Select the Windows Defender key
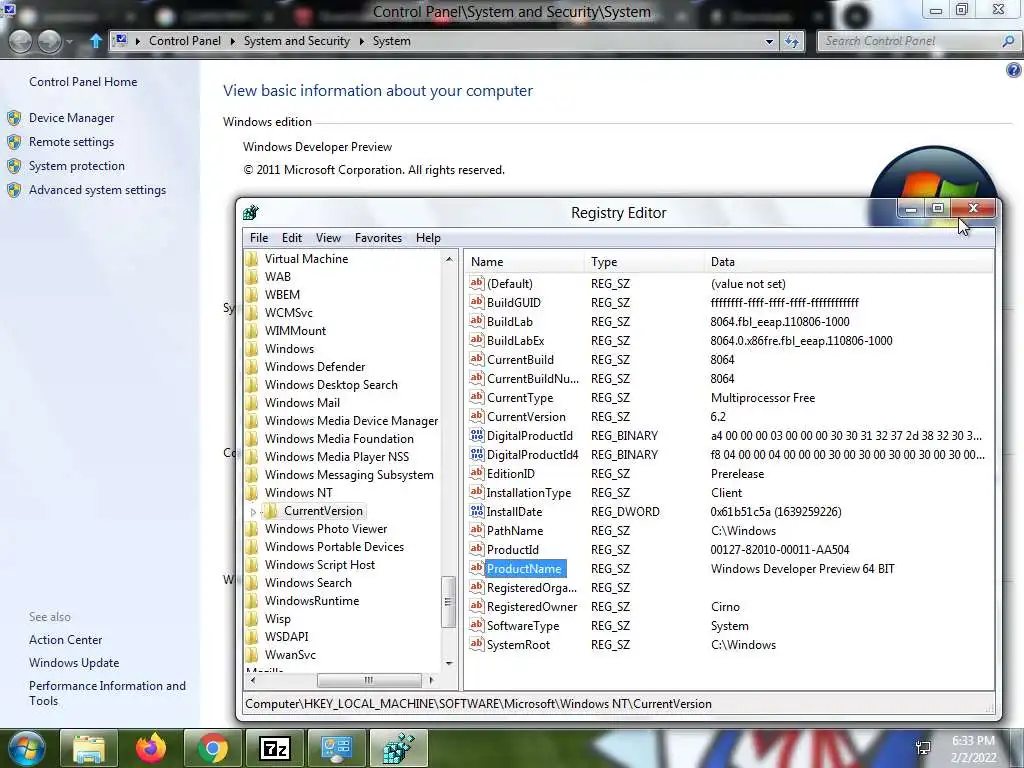This screenshot has height=768, width=1024. tap(314, 367)
